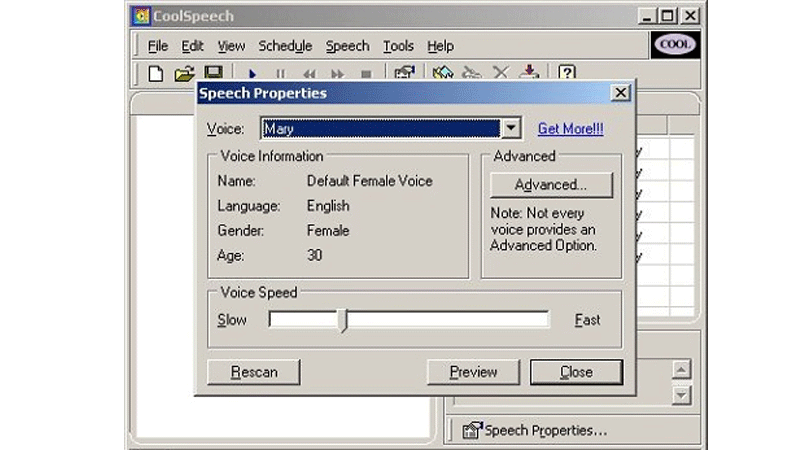Click the Fast-forward toolbar icon

point(337,74)
